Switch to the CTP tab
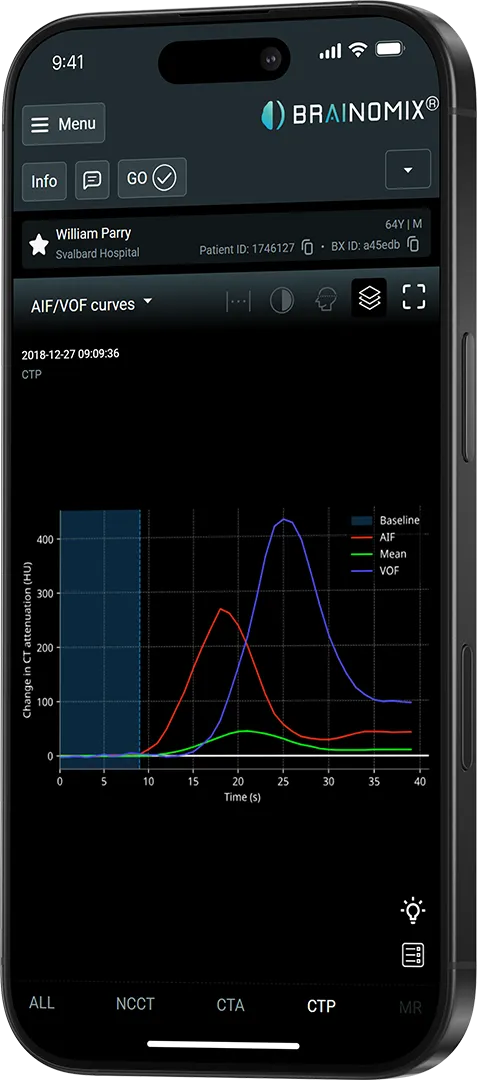Image resolution: width=477 pixels, height=1080 pixels. click(321, 1006)
